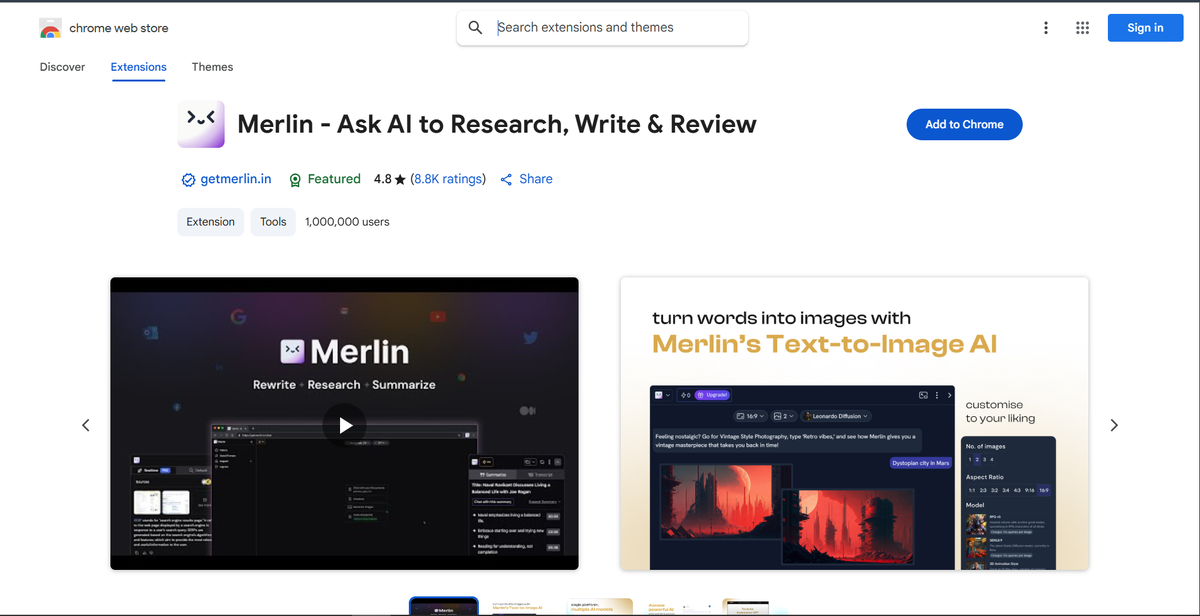Share this extension page
This screenshot has width=1200, height=616.
[x=526, y=179]
